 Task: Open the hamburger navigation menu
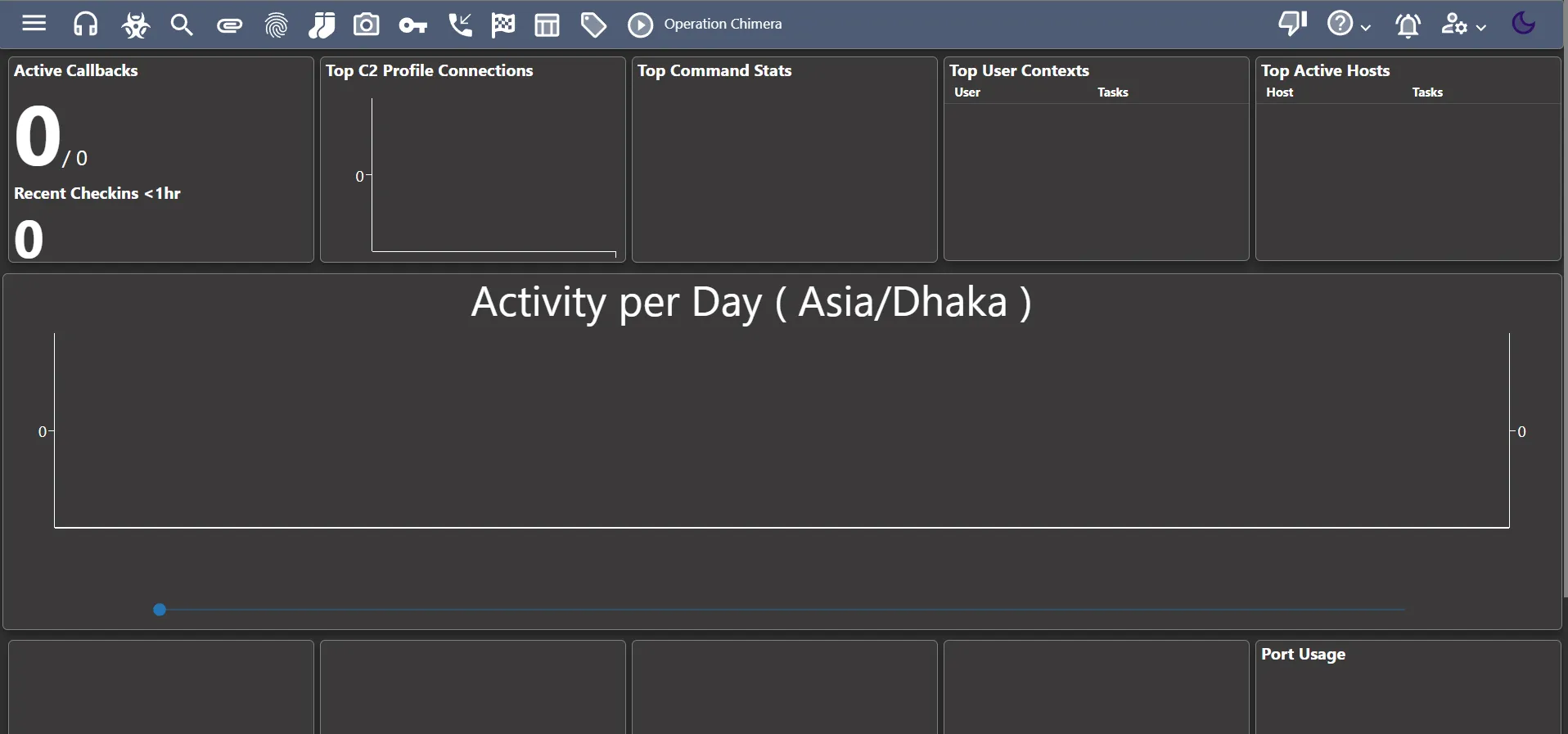click(34, 24)
